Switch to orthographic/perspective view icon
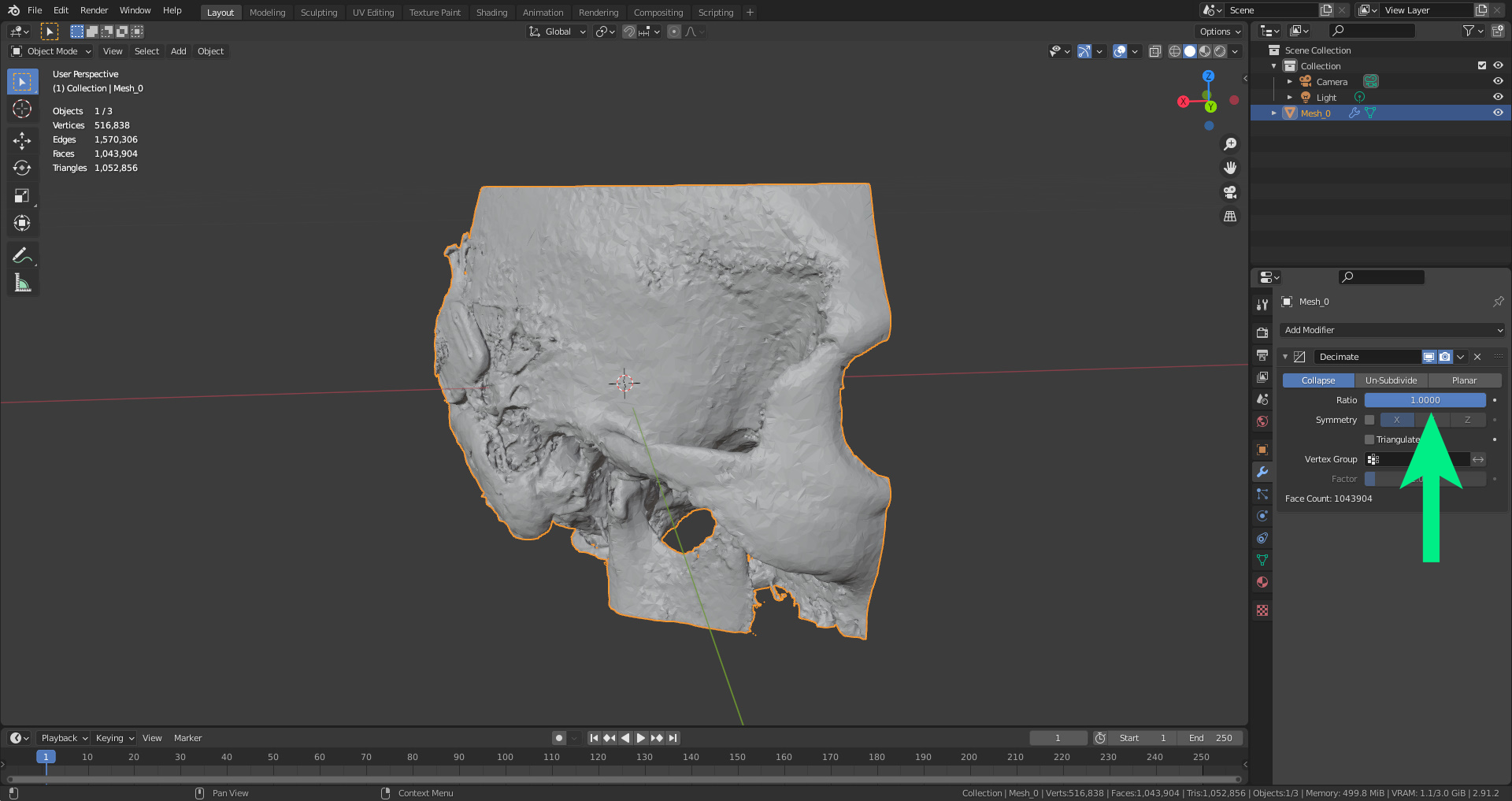The width and height of the screenshot is (1512, 801). (x=1230, y=217)
